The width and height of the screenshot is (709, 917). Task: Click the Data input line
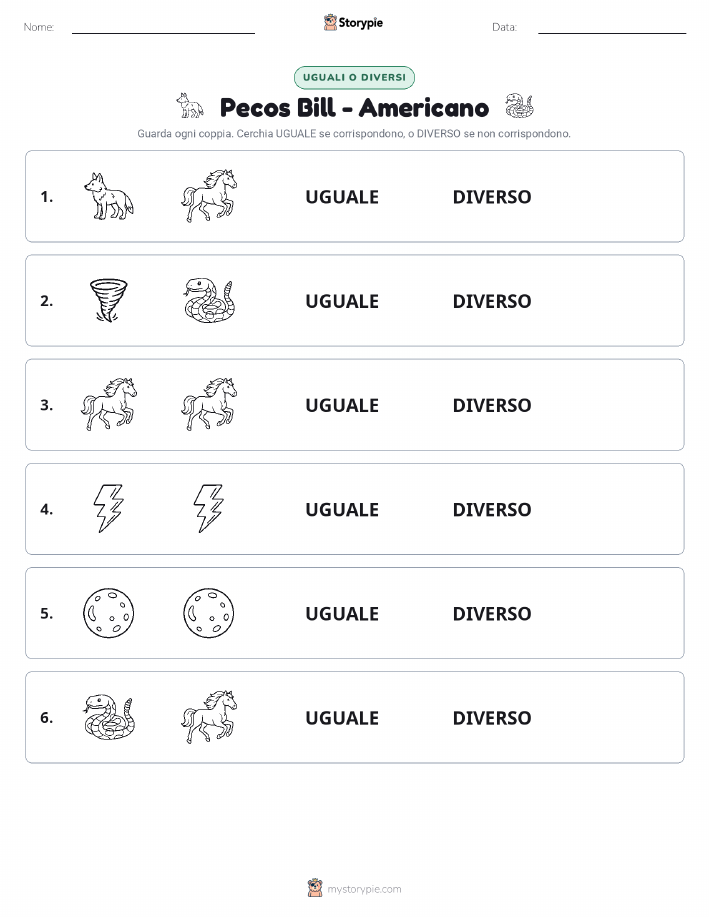(612, 28)
